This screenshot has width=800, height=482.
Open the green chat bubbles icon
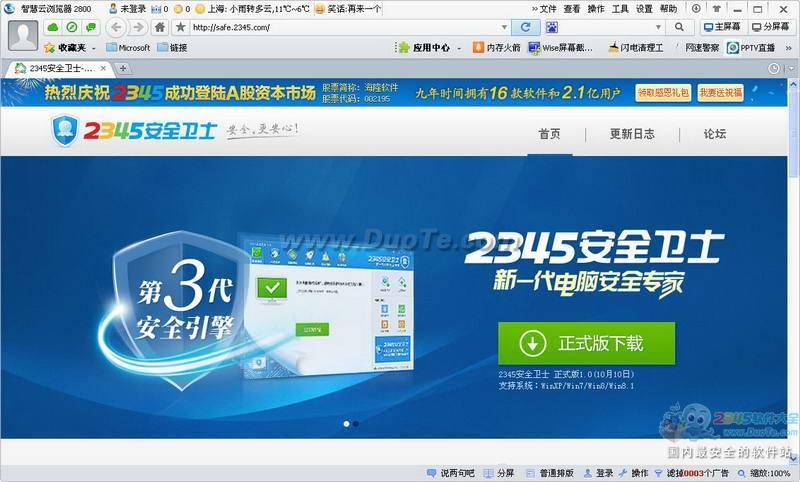click(x=91, y=27)
